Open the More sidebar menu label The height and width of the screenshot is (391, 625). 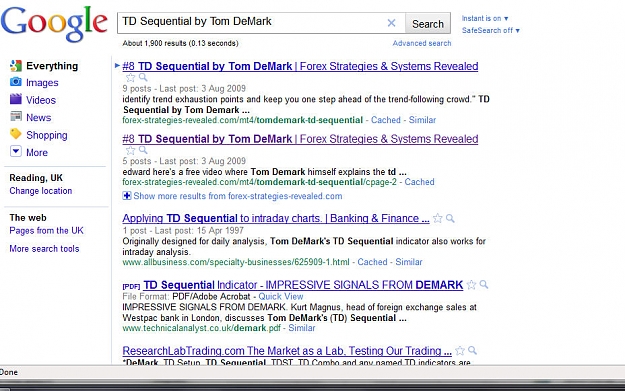(x=37, y=153)
